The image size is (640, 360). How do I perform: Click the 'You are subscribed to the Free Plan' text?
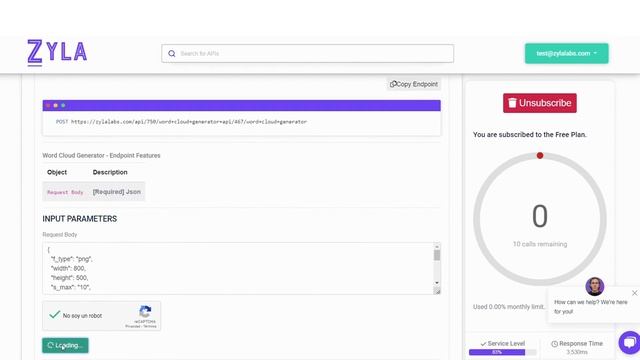[529, 134]
